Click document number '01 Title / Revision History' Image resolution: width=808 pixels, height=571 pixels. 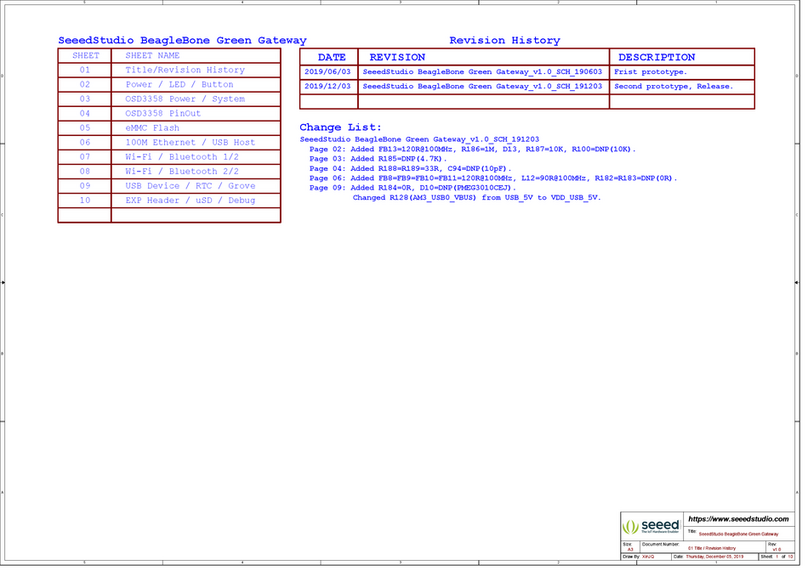click(712, 549)
